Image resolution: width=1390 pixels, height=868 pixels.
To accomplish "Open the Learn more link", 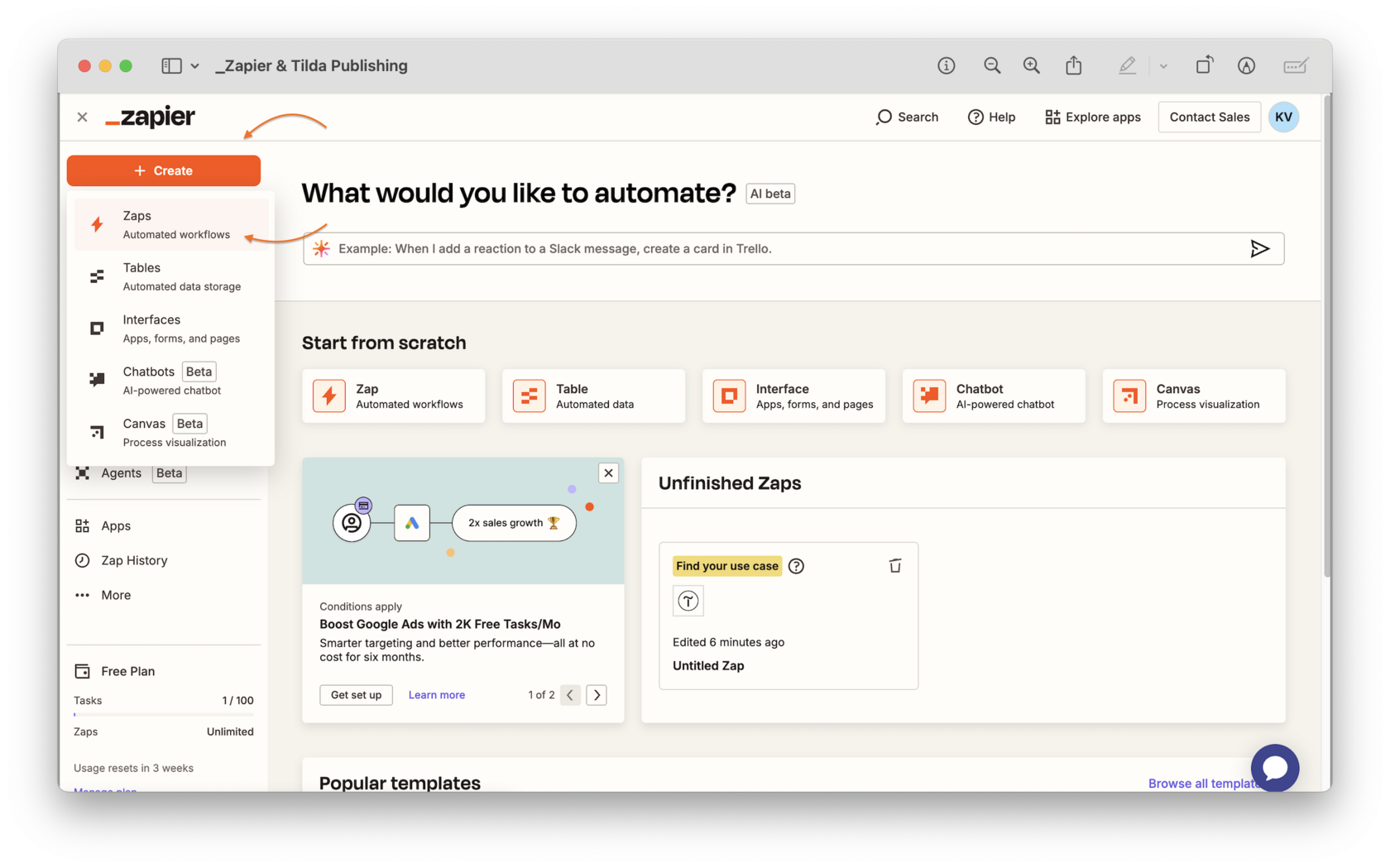I will click(x=436, y=695).
